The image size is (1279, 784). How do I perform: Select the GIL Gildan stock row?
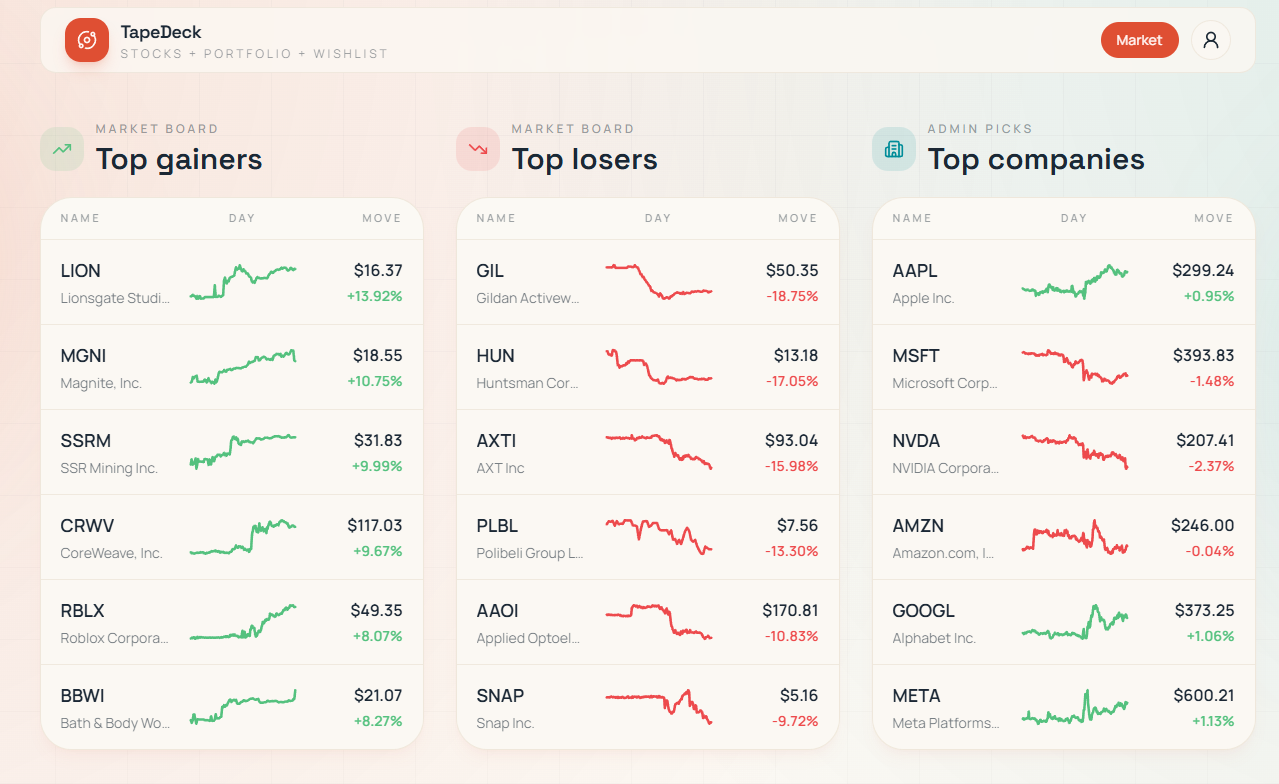(x=648, y=282)
